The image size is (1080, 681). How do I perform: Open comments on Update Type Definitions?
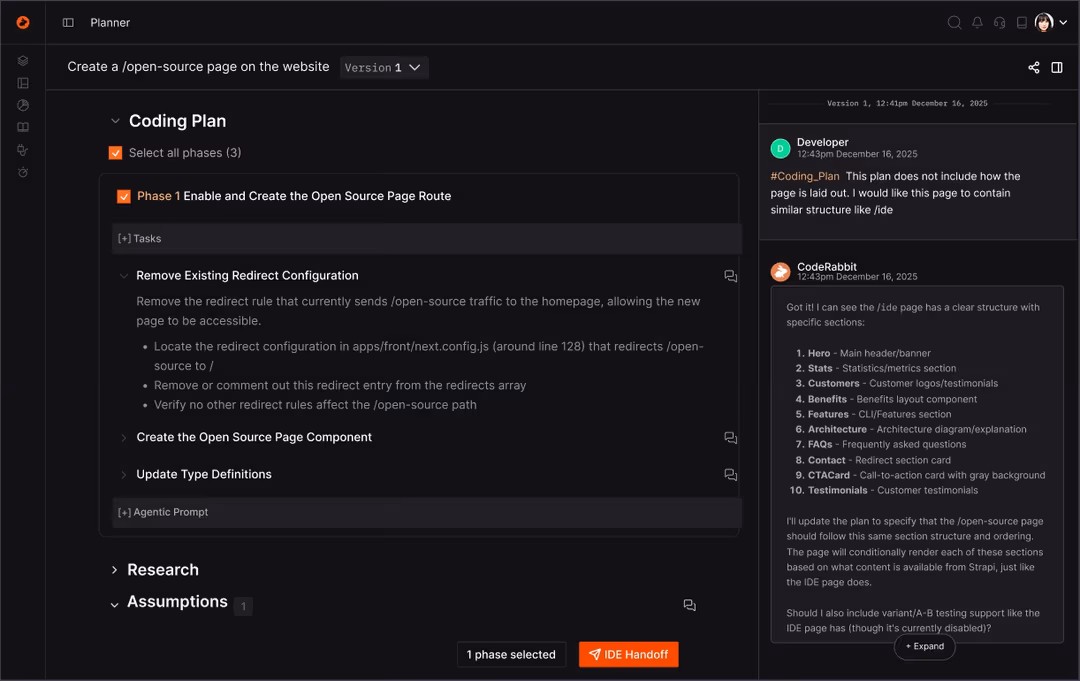(x=730, y=475)
